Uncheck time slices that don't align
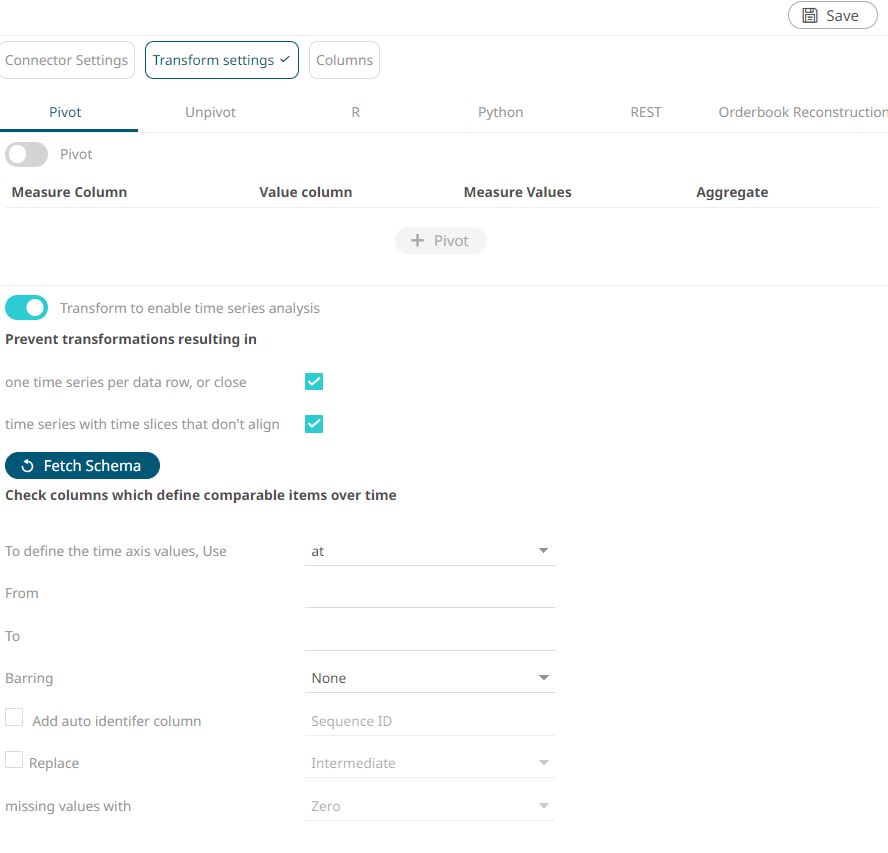 click(x=314, y=424)
